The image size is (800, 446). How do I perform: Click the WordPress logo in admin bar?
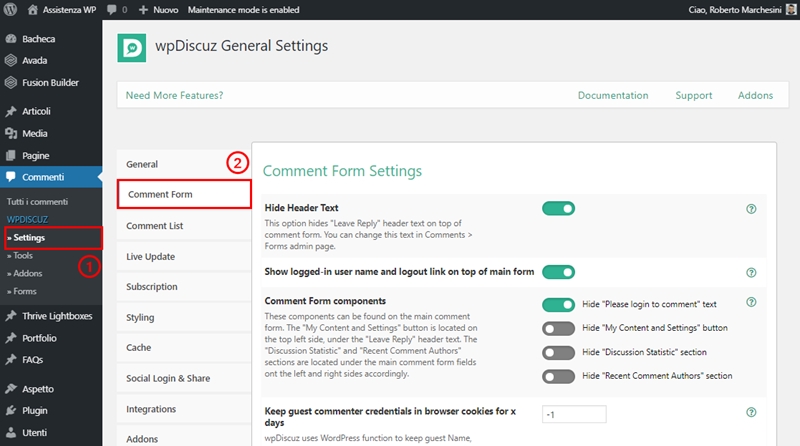pyautogui.click(x=10, y=10)
